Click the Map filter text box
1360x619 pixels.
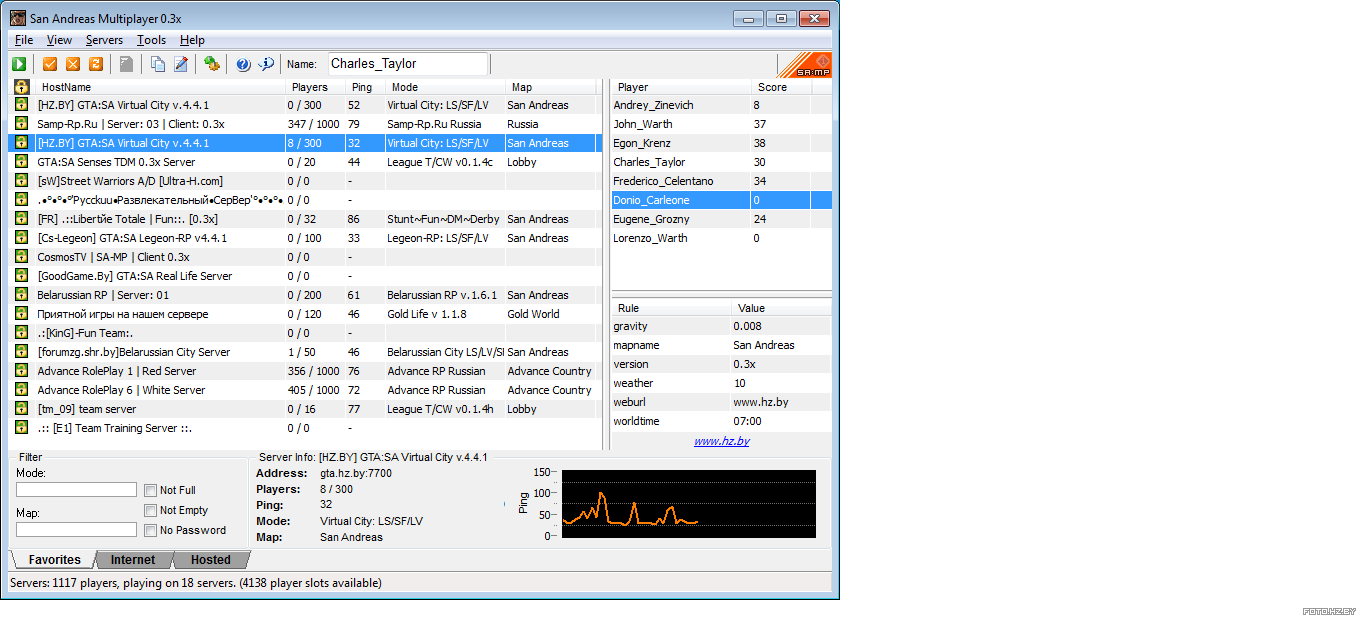[76, 530]
